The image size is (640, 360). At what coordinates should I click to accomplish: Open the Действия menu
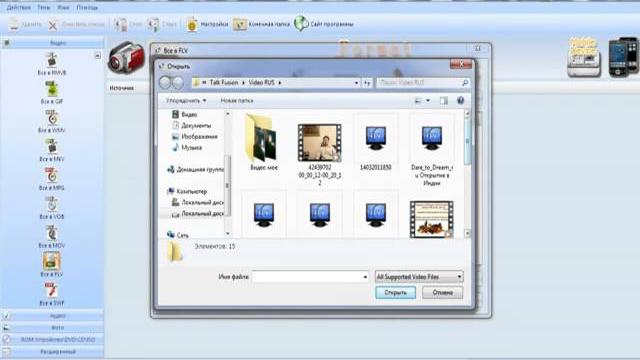point(19,7)
